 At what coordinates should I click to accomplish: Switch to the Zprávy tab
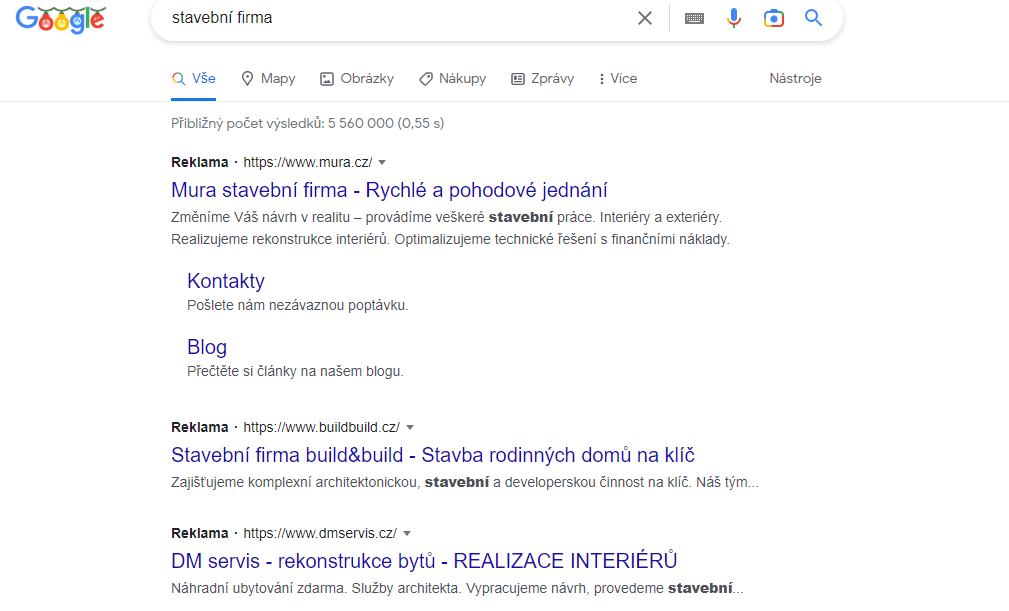point(542,78)
